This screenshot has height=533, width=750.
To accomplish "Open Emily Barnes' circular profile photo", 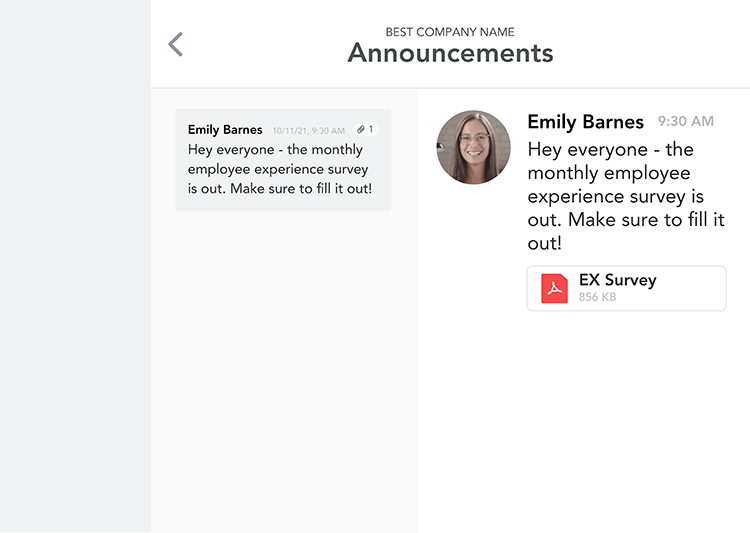I will [x=474, y=147].
